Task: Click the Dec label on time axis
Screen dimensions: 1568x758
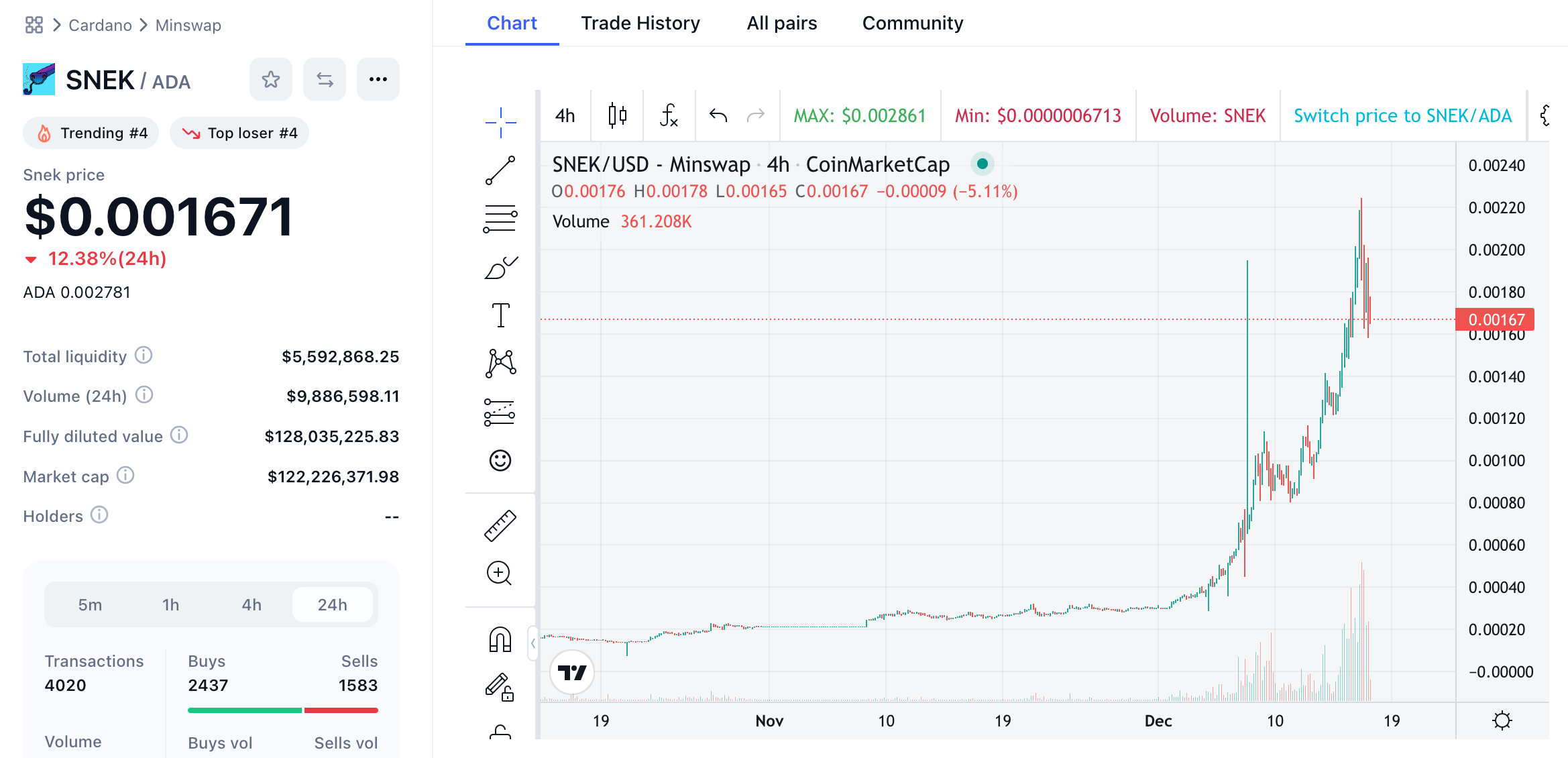Action: [x=1158, y=720]
